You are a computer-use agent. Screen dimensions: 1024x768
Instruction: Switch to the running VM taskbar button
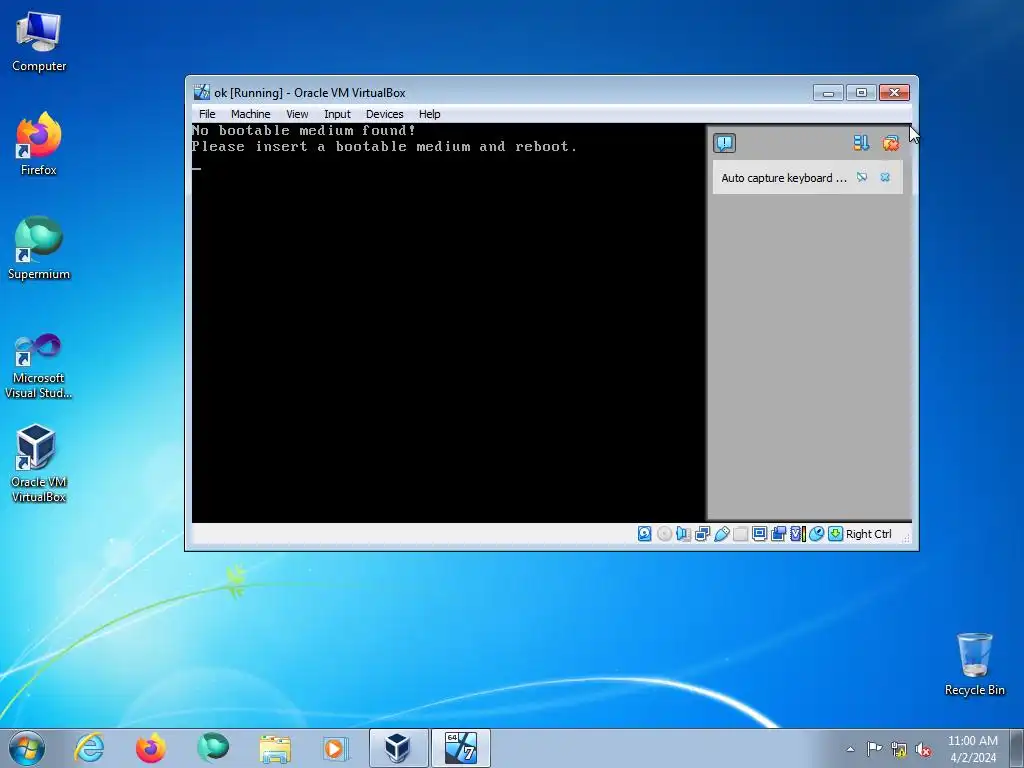coord(460,748)
